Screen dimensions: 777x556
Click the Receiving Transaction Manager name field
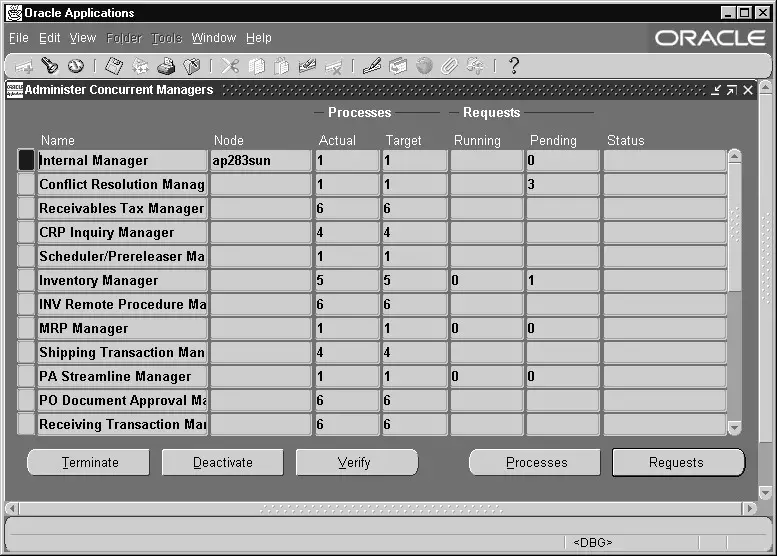(122, 425)
